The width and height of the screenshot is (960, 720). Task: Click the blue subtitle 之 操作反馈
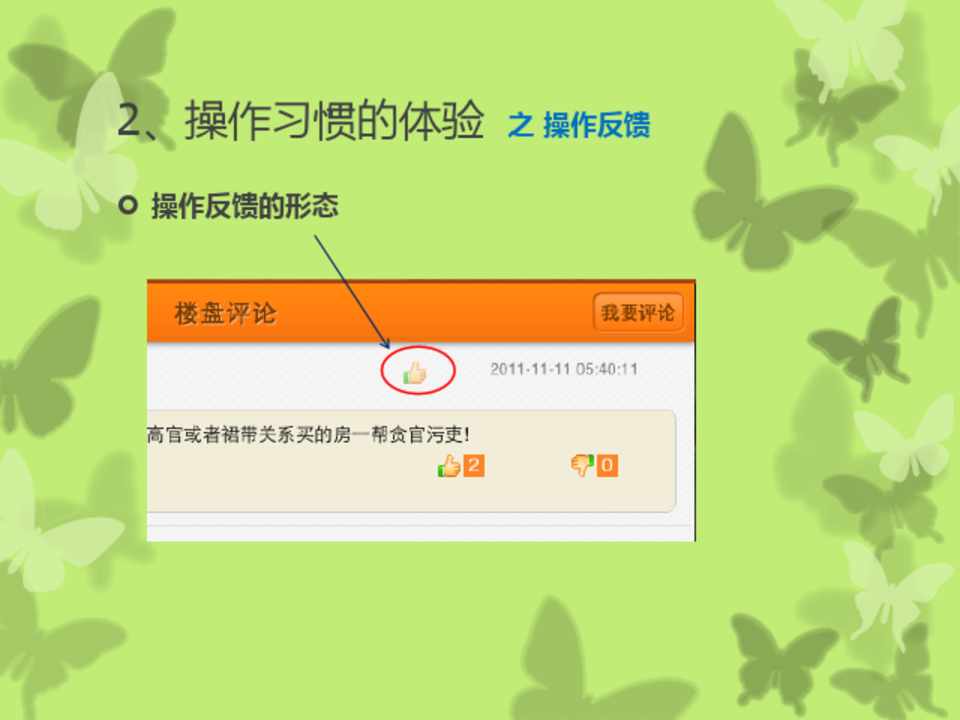[579, 125]
